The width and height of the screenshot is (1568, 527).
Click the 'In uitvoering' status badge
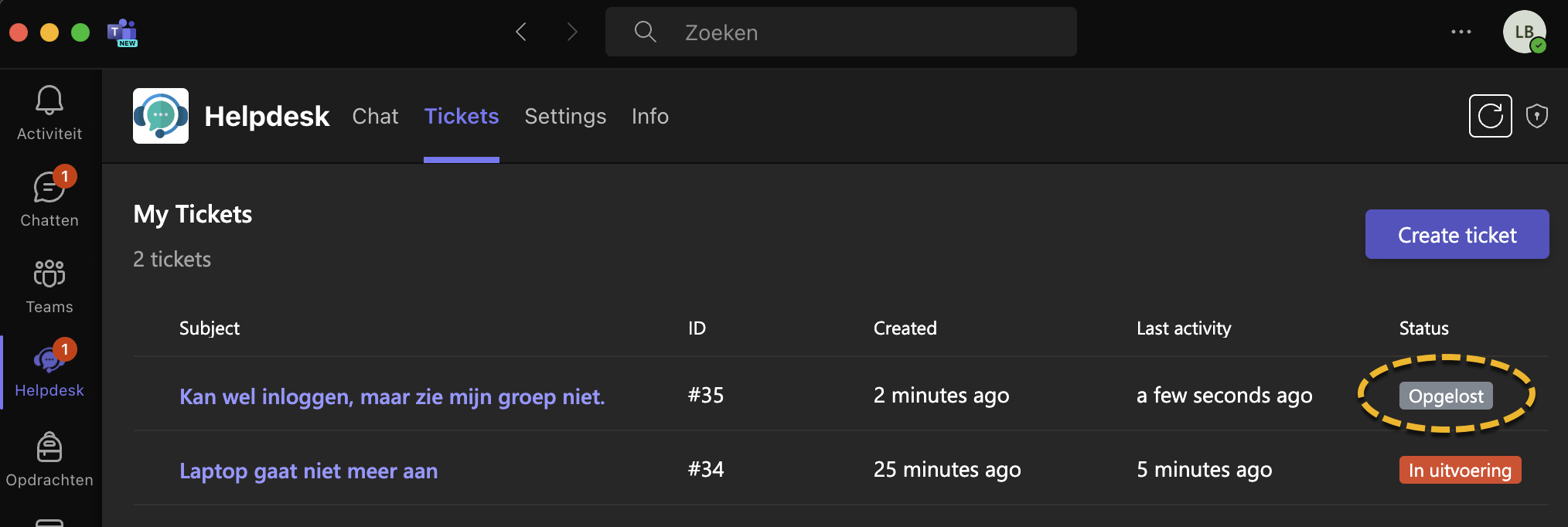(x=1460, y=470)
